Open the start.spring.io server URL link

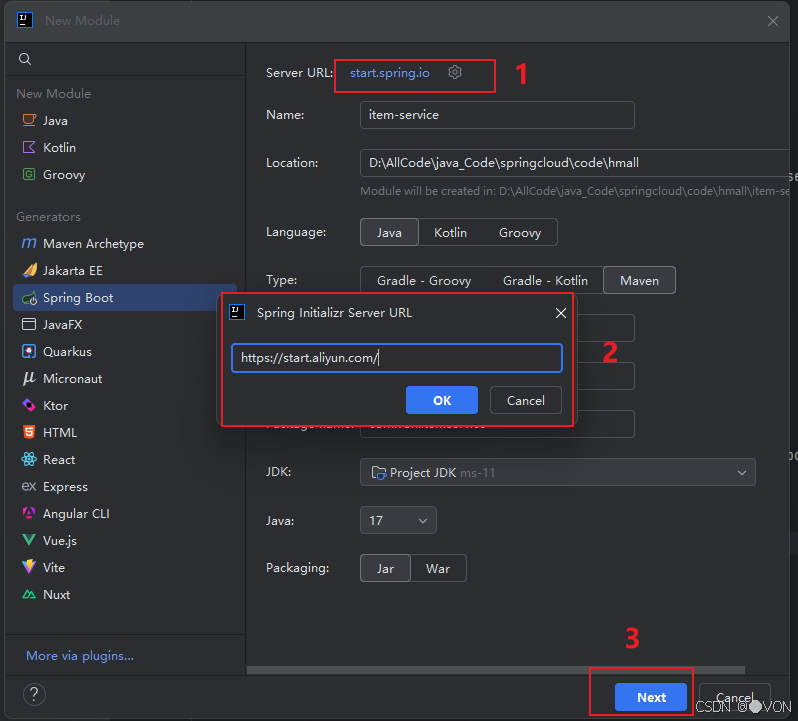coord(390,73)
